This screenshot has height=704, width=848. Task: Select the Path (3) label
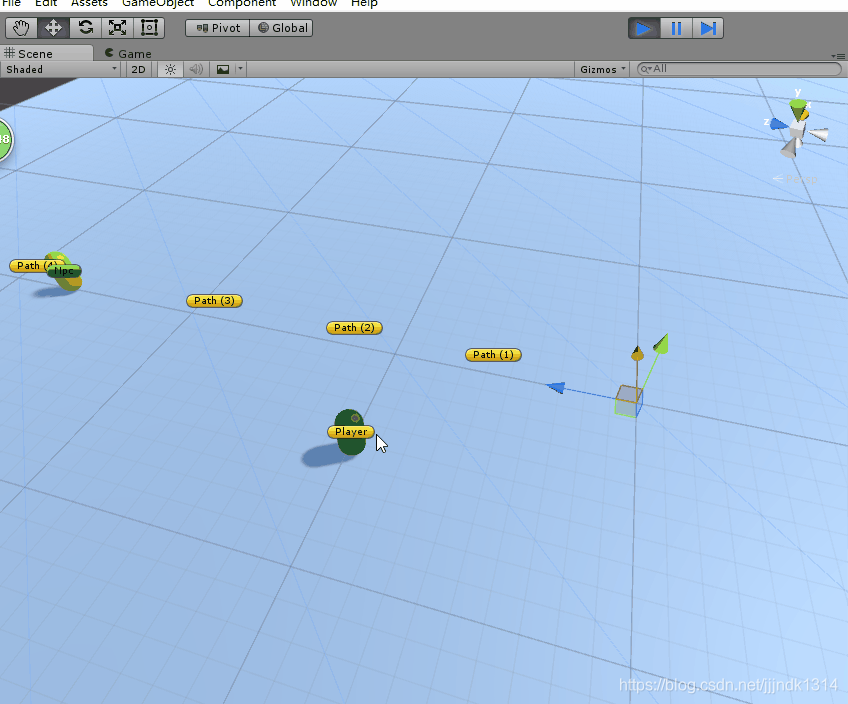tap(214, 301)
